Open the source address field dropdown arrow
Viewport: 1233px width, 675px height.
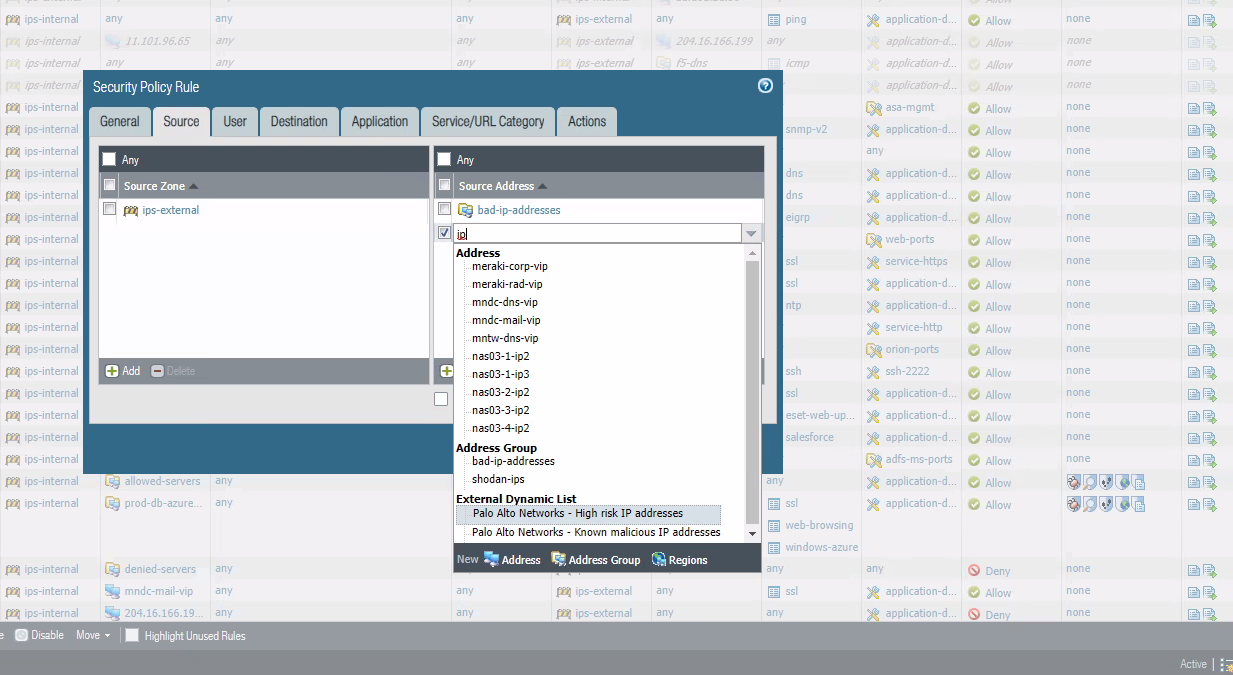(x=751, y=232)
